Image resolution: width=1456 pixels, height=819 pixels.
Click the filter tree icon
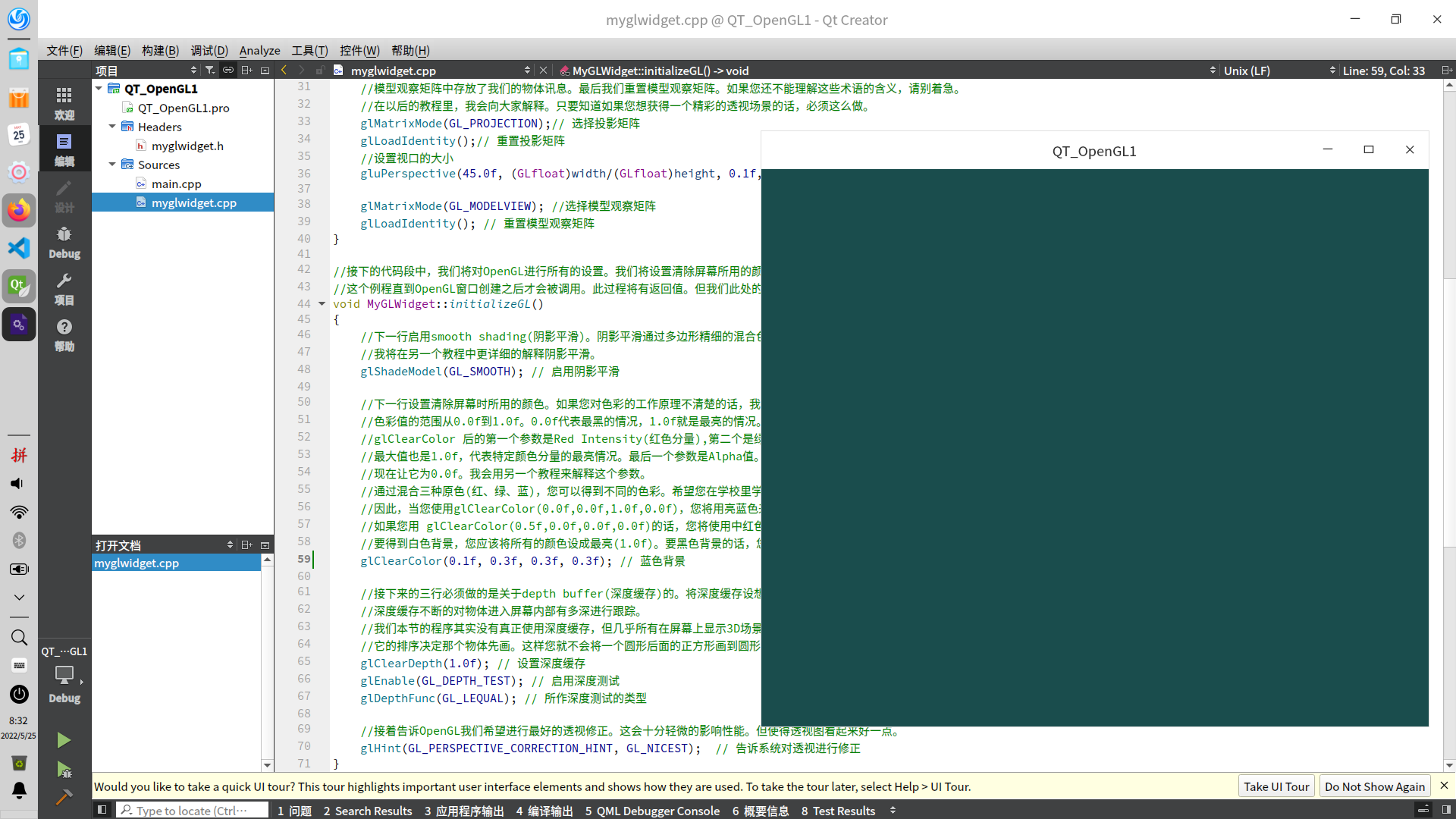pyautogui.click(x=210, y=70)
